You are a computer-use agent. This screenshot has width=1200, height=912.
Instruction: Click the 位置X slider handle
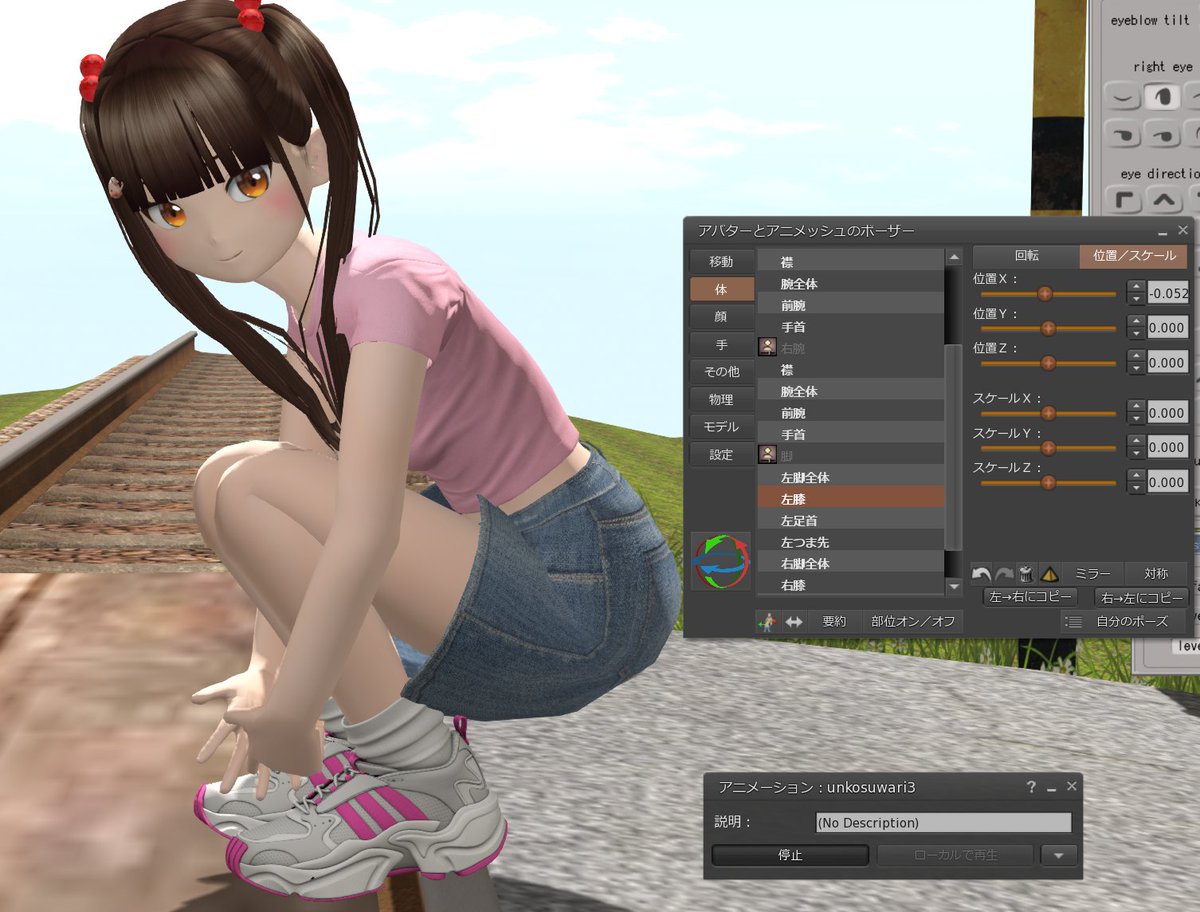(x=1045, y=294)
